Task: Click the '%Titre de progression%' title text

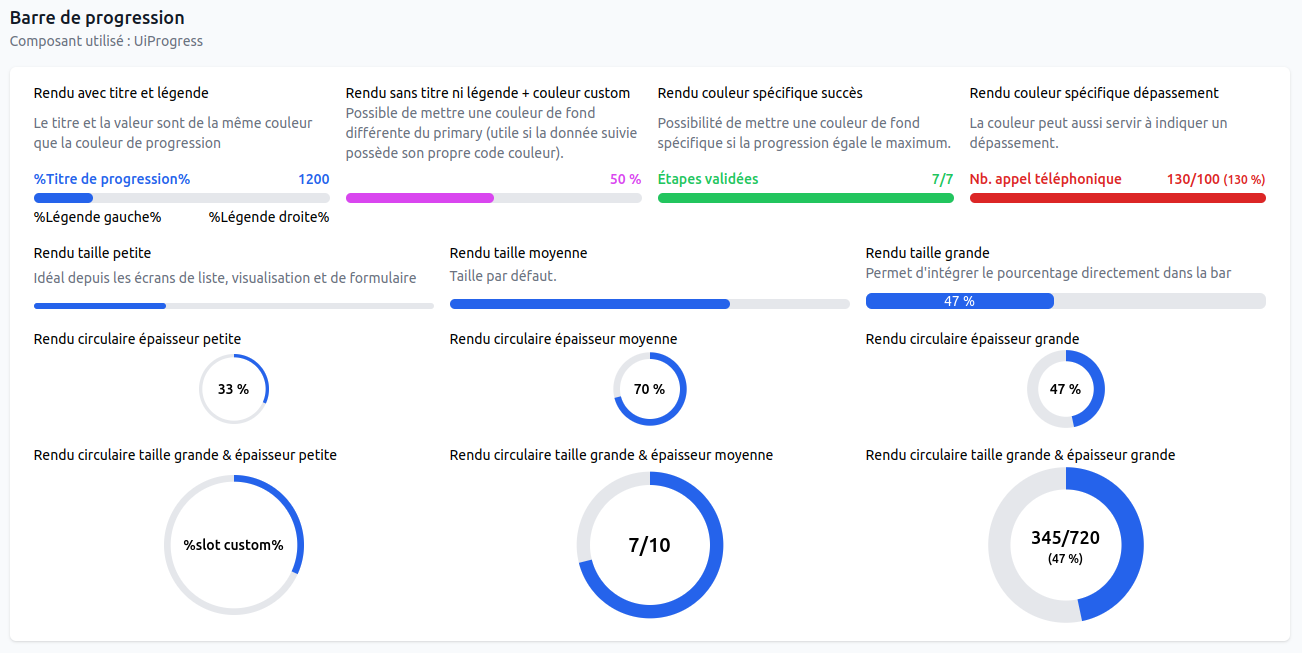Action: [112, 179]
